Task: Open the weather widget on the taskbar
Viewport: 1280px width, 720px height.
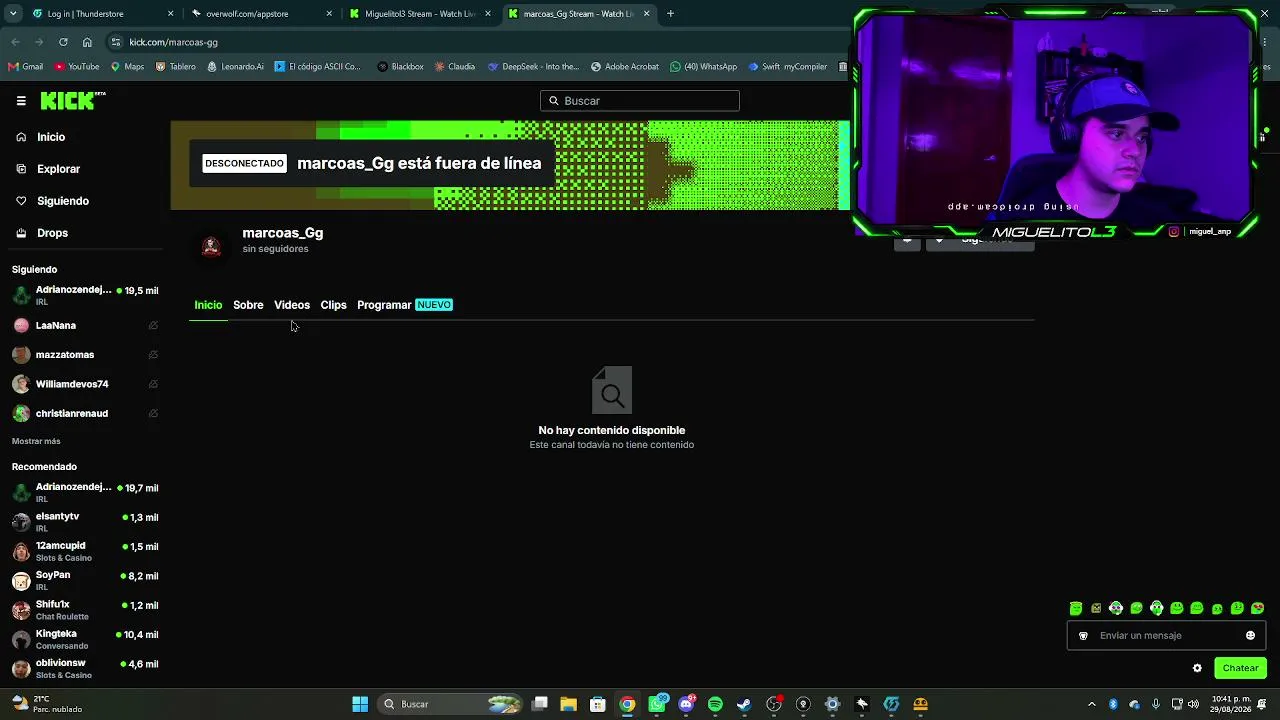Action: point(45,704)
